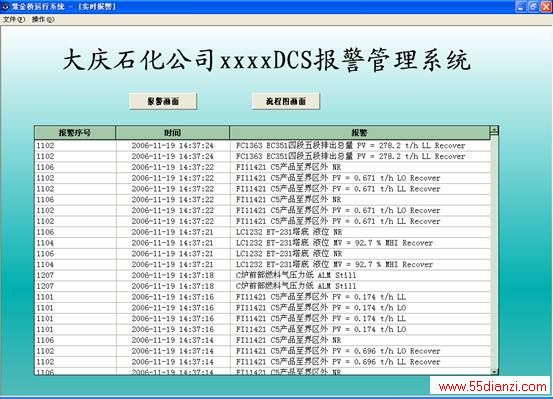This screenshot has width=553, height=399.
Task: Close the window with the X icon
Action: click(546, 7)
